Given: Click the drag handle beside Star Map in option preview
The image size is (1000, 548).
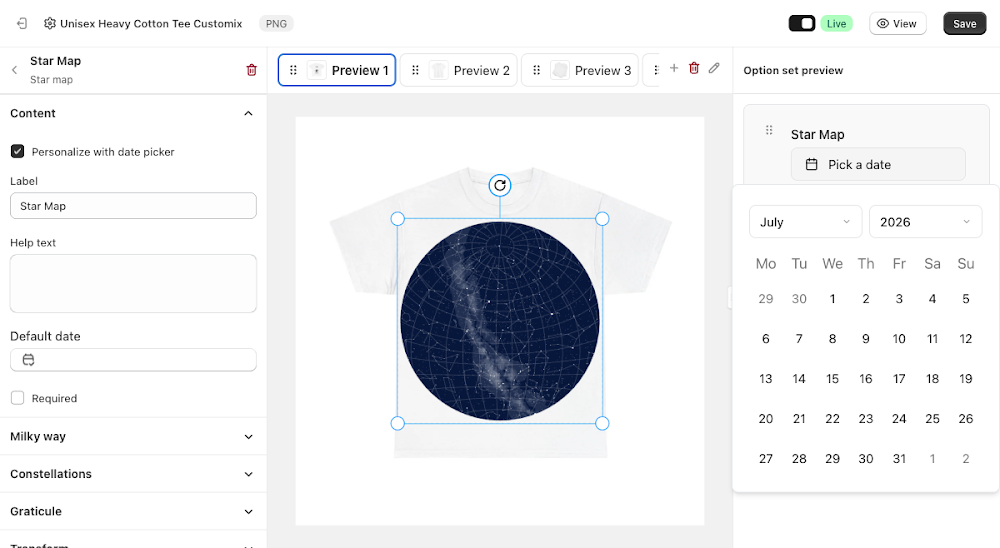Looking at the screenshot, I should coord(769,130).
